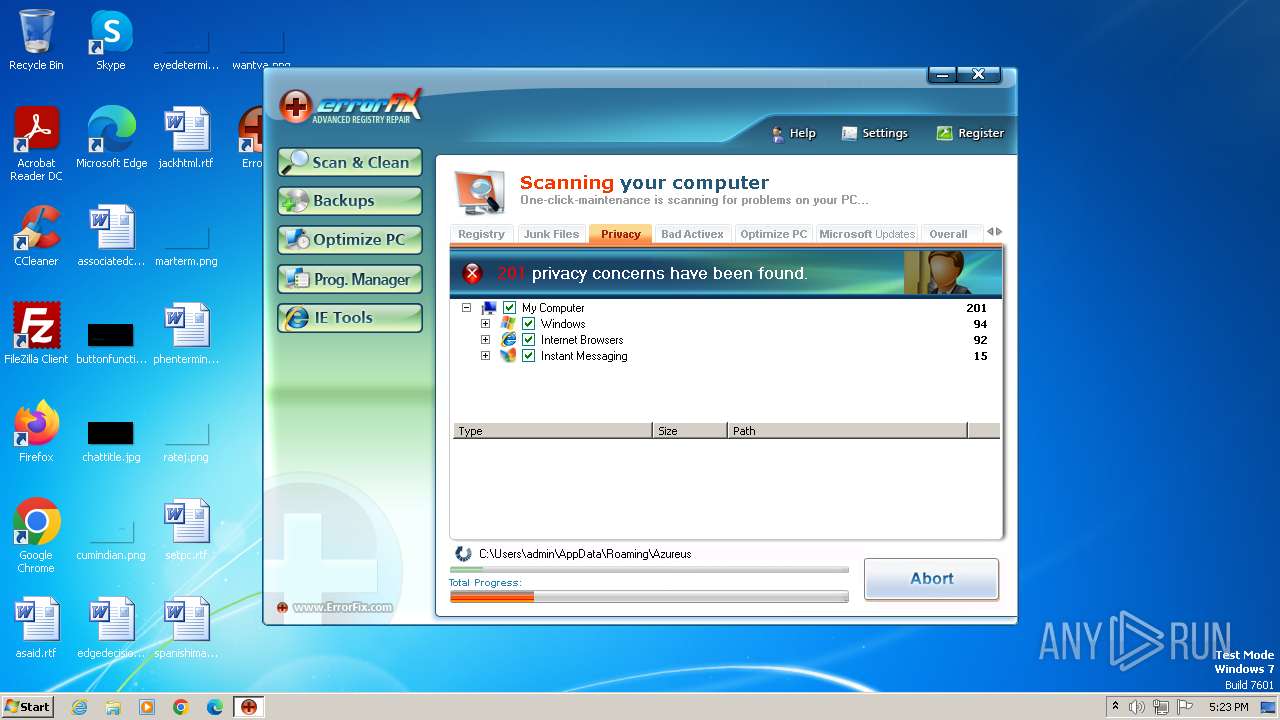Click the ErrorFix taskbar button
Screen dimensions: 1280x720
click(x=248, y=707)
